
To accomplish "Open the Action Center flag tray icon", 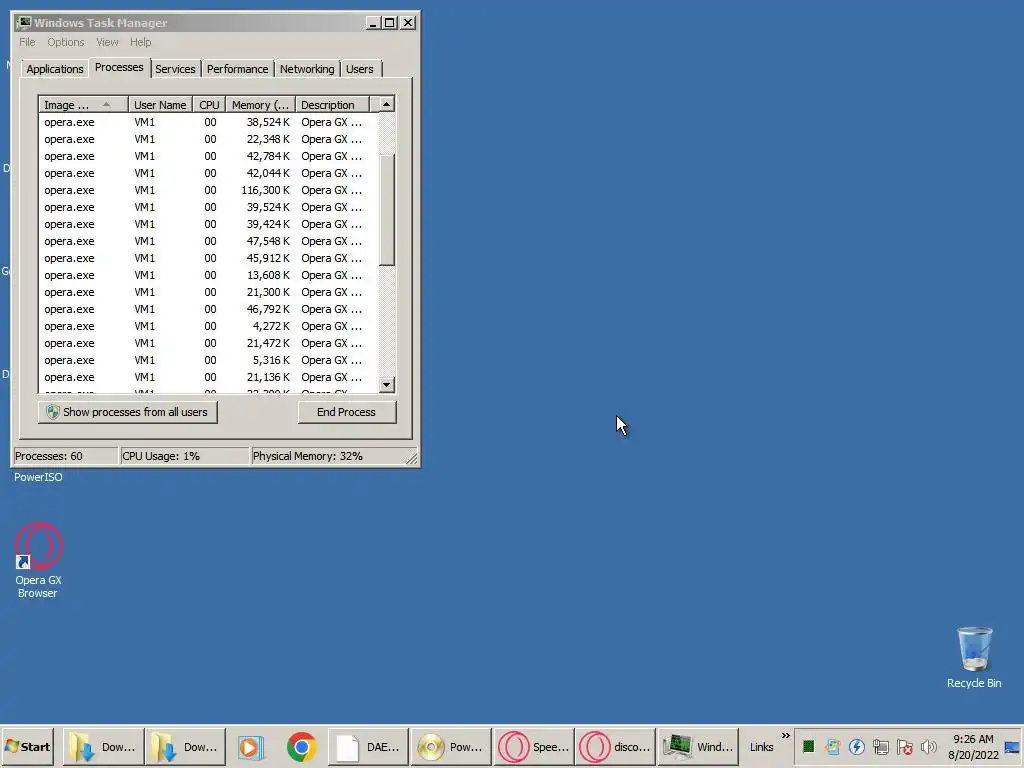I will click(x=904, y=746).
